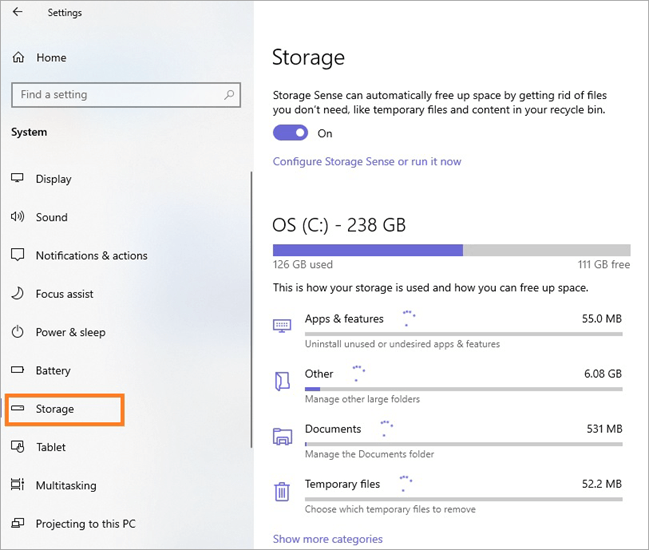
Task: Turn off the Storage Sense toggle
Action: coord(290,133)
